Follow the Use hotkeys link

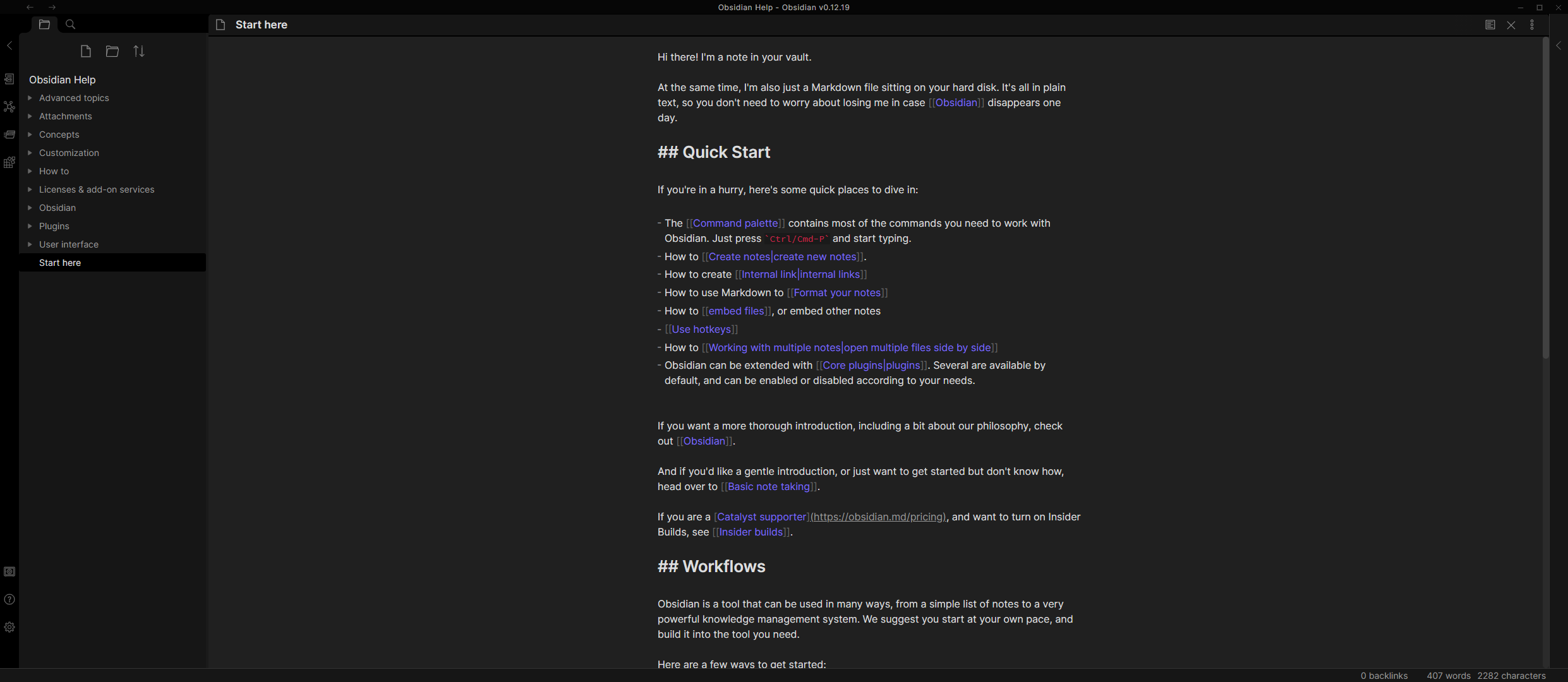tap(701, 329)
